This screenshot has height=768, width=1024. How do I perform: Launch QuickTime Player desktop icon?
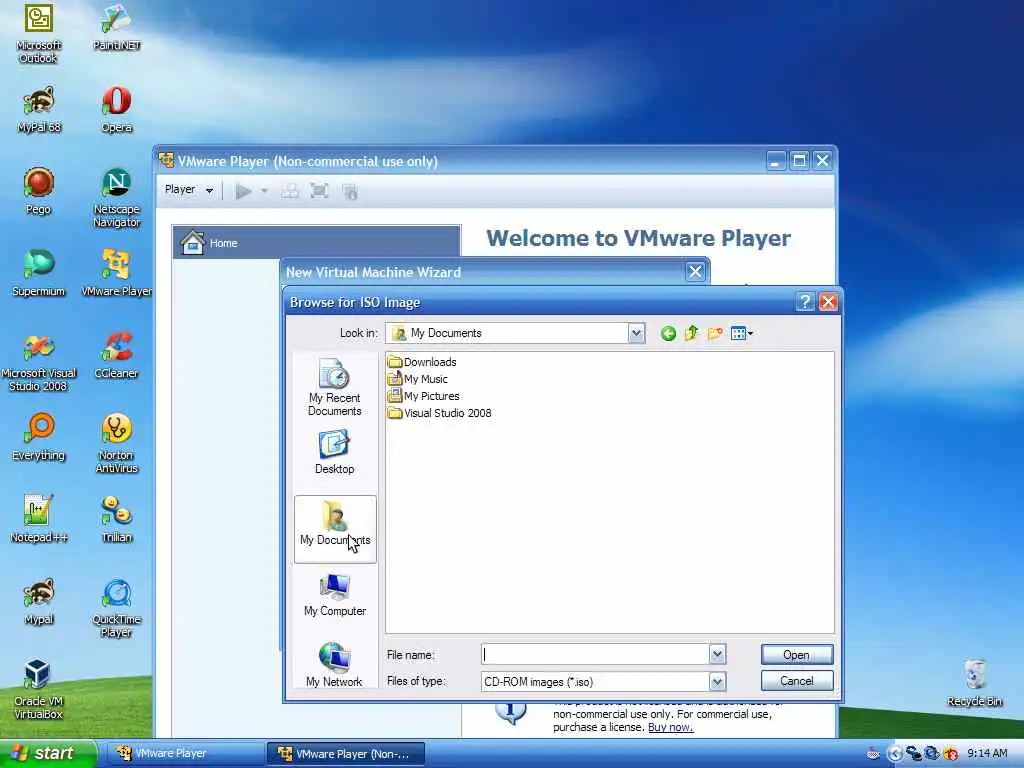click(x=116, y=608)
